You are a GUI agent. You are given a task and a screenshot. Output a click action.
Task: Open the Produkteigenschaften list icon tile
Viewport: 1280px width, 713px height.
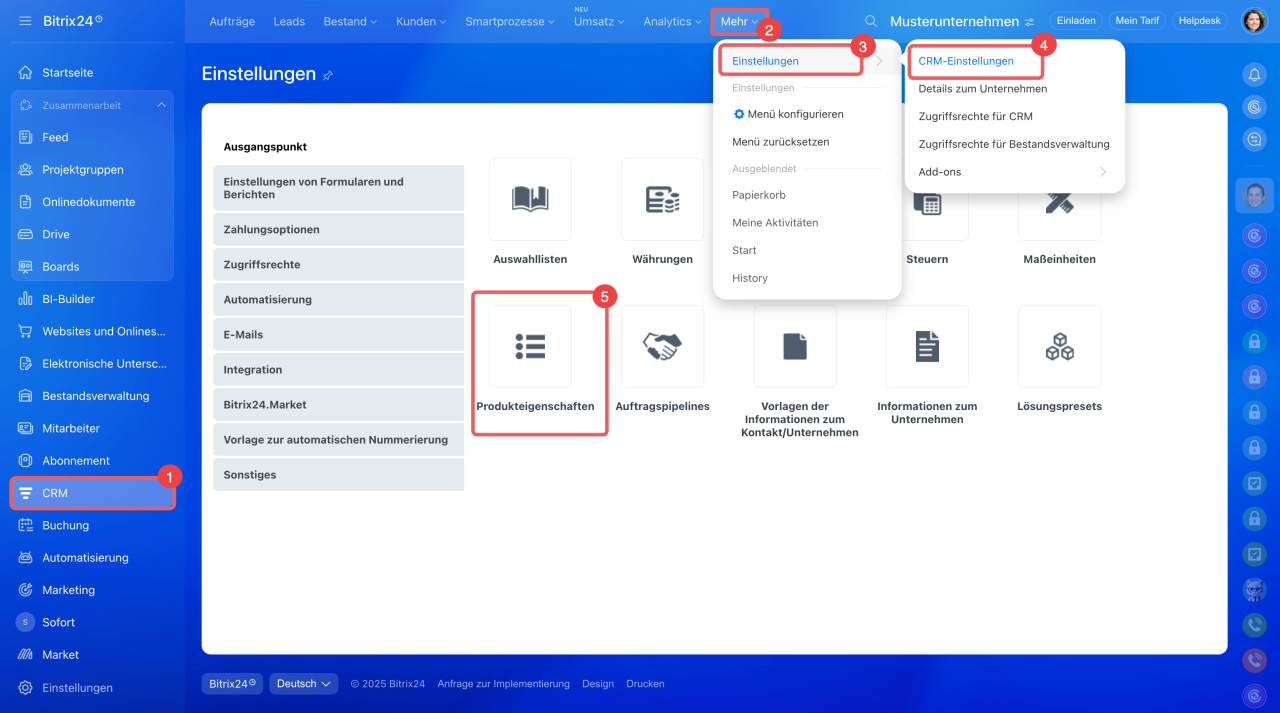[x=530, y=347]
